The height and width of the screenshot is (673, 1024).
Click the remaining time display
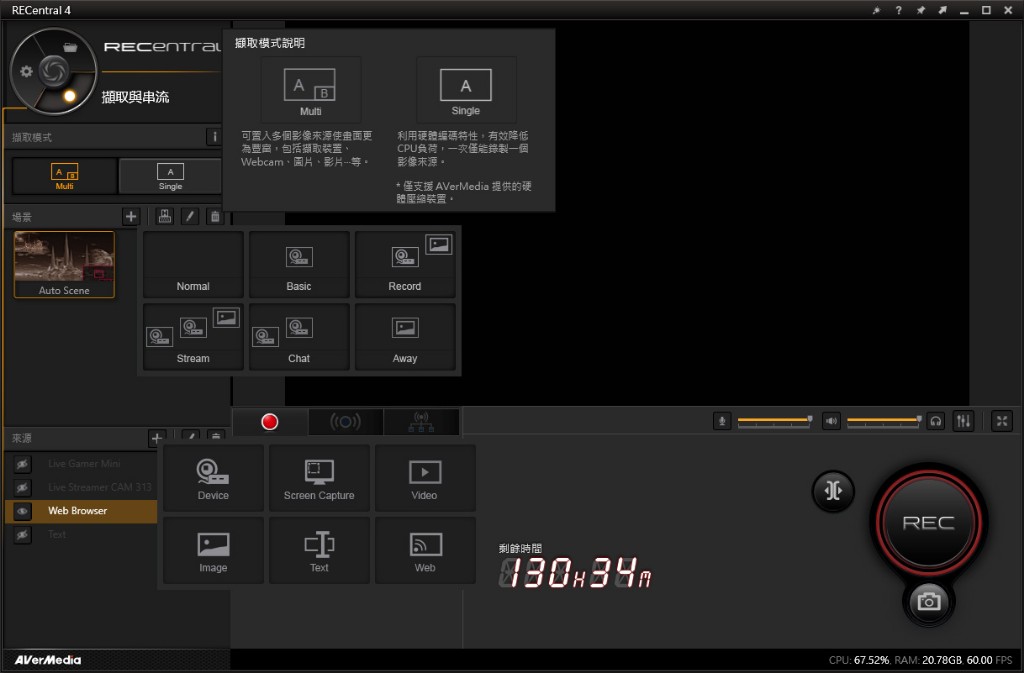click(x=575, y=572)
